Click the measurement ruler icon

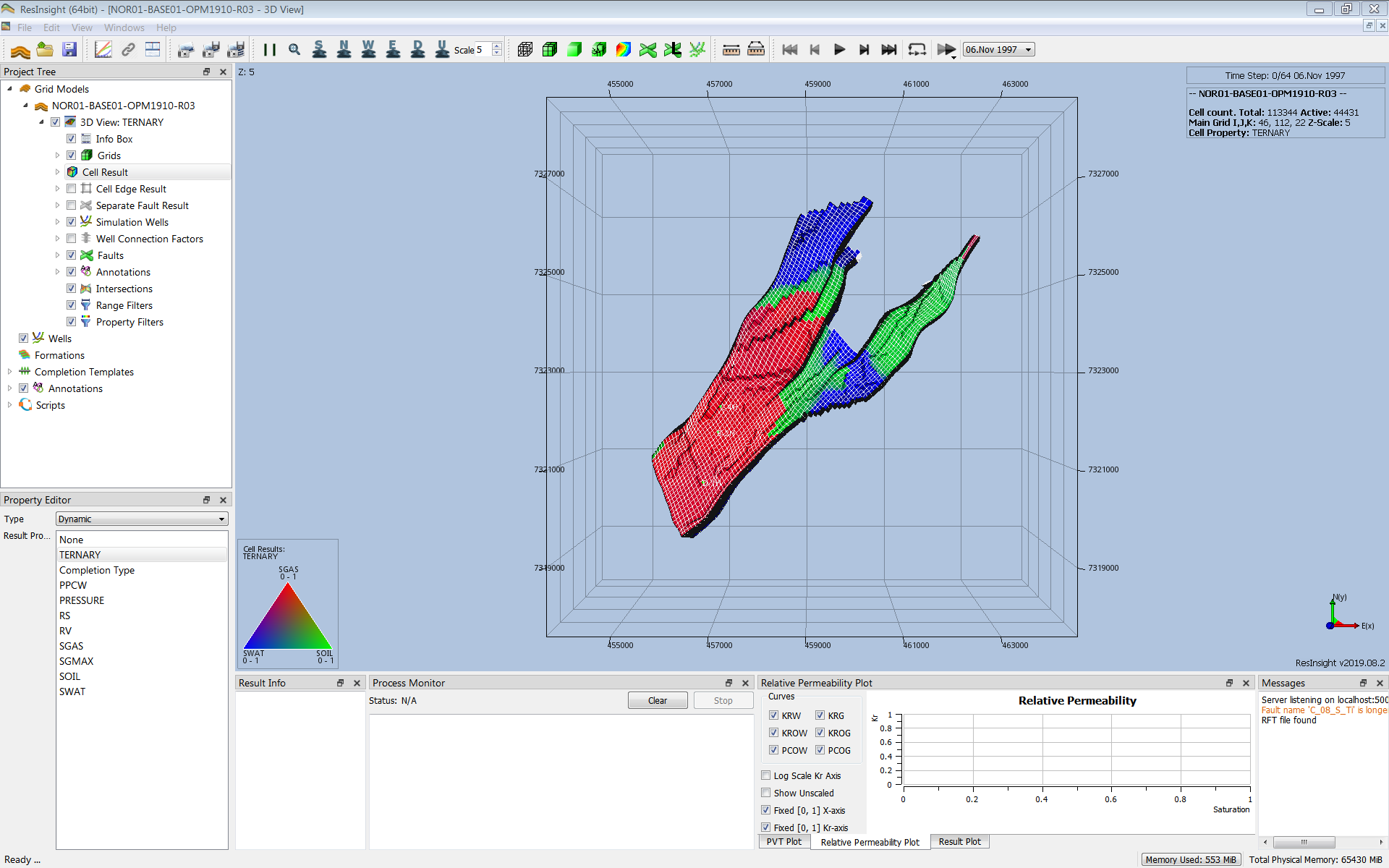[x=731, y=50]
